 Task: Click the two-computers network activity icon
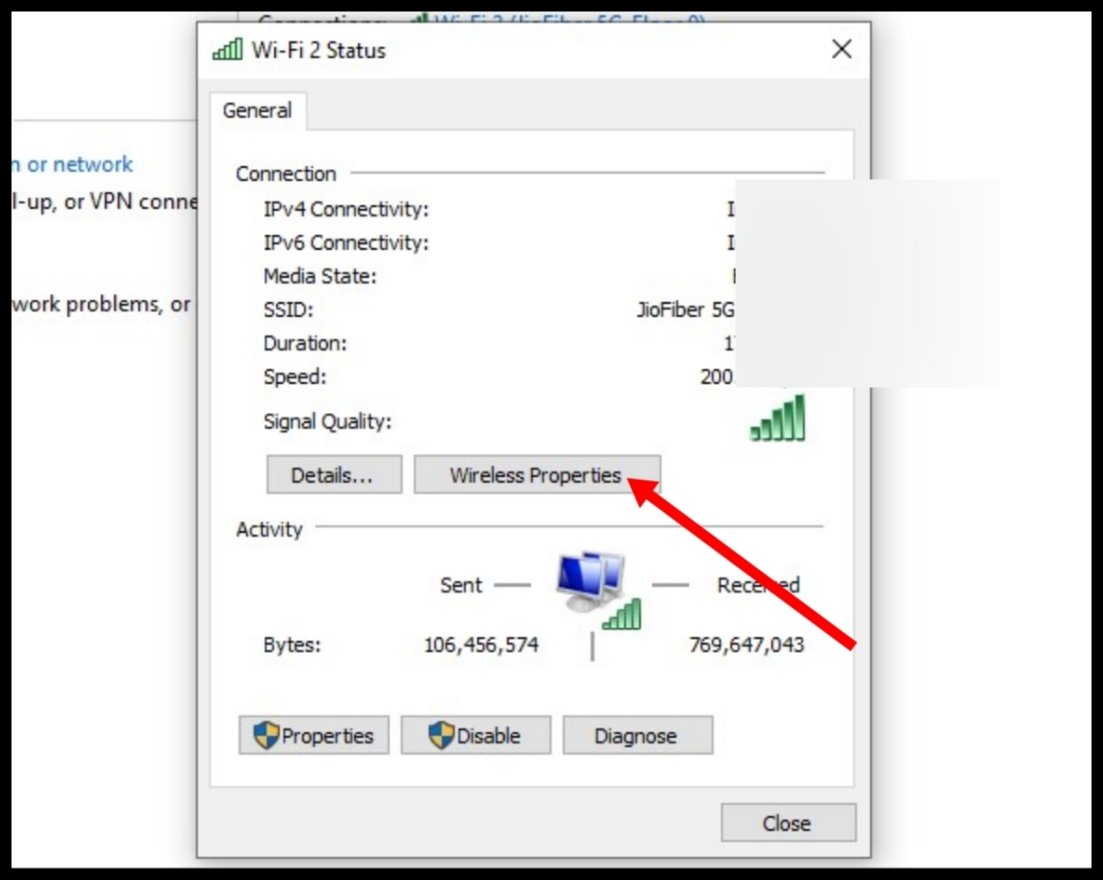(x=589, y=581)
